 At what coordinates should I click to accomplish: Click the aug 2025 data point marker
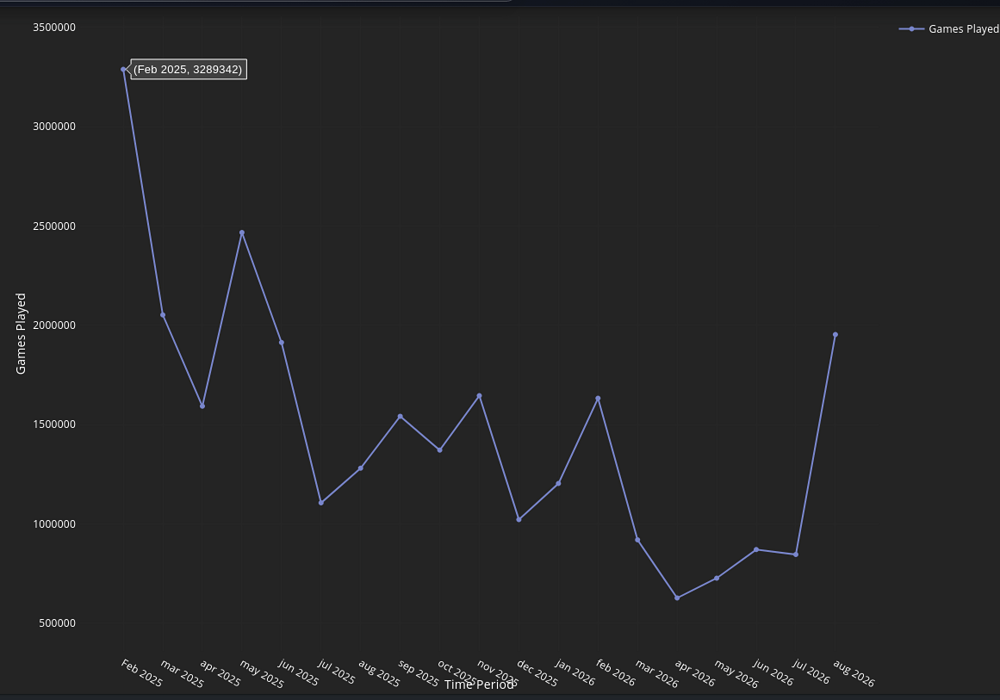[x=360, y=469]
